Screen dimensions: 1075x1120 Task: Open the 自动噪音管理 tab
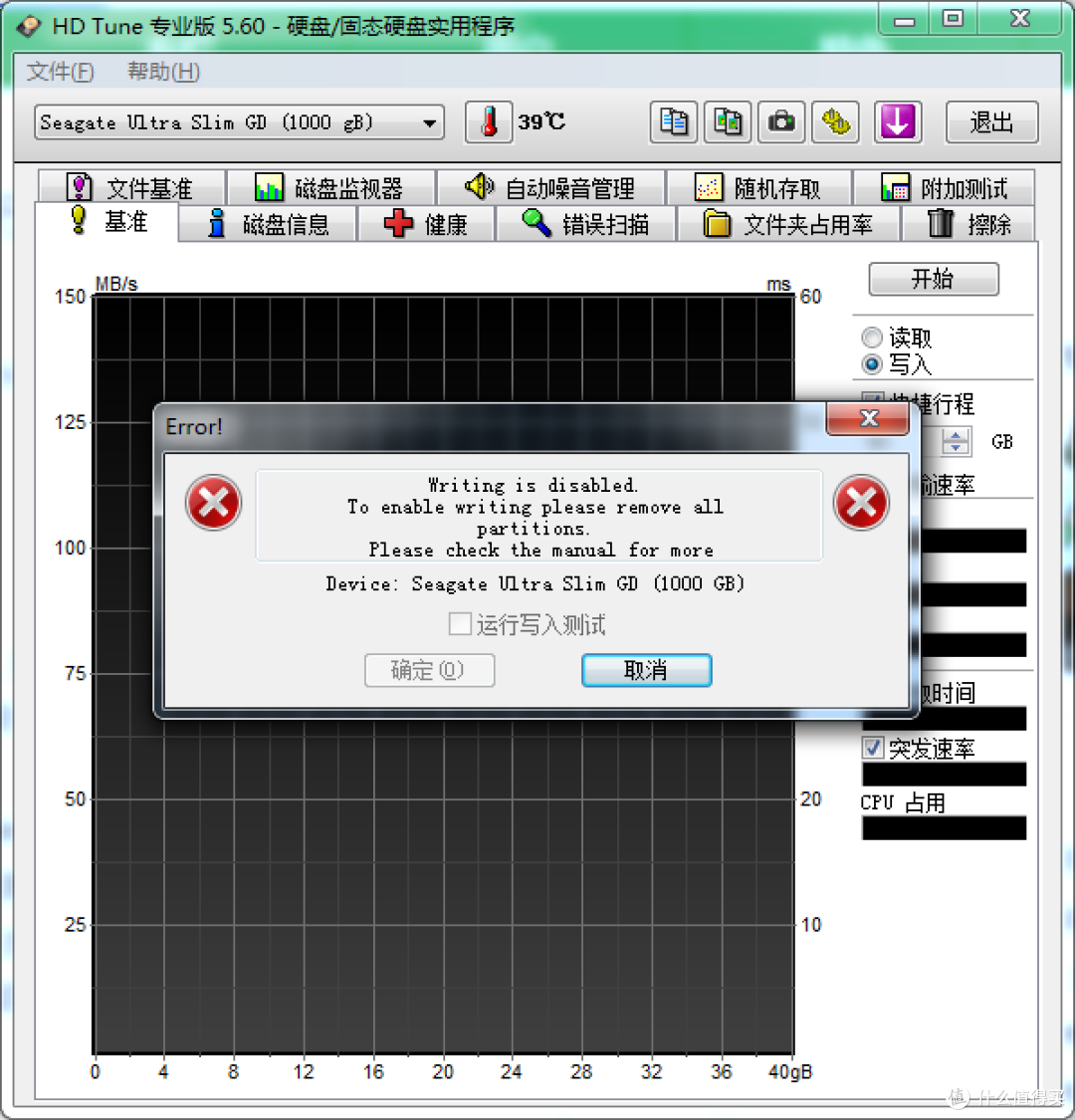click(x=550, y=188)
